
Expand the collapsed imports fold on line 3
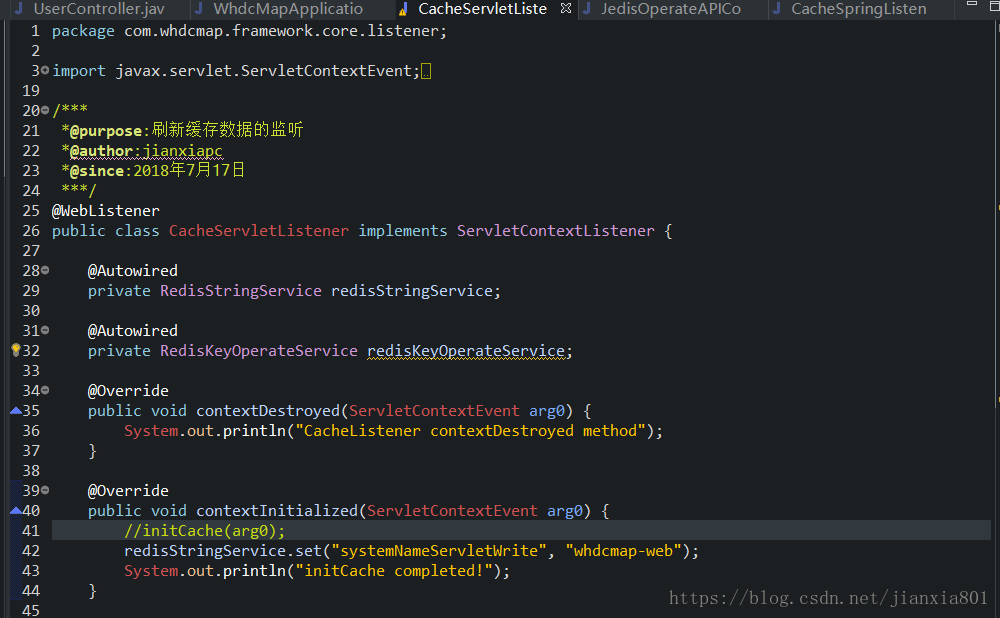coord(44,70)
